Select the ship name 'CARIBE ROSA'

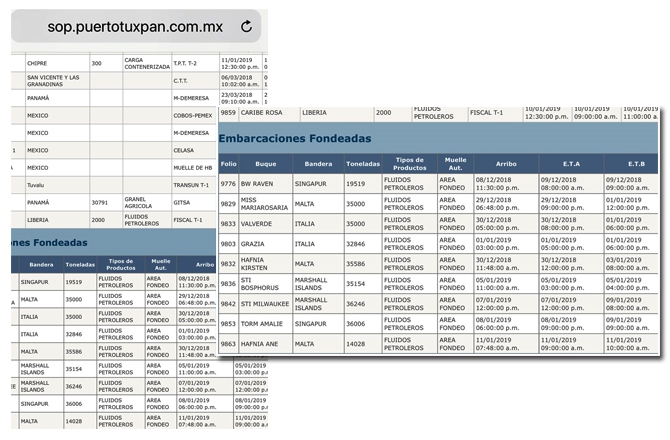coord(262,112)
